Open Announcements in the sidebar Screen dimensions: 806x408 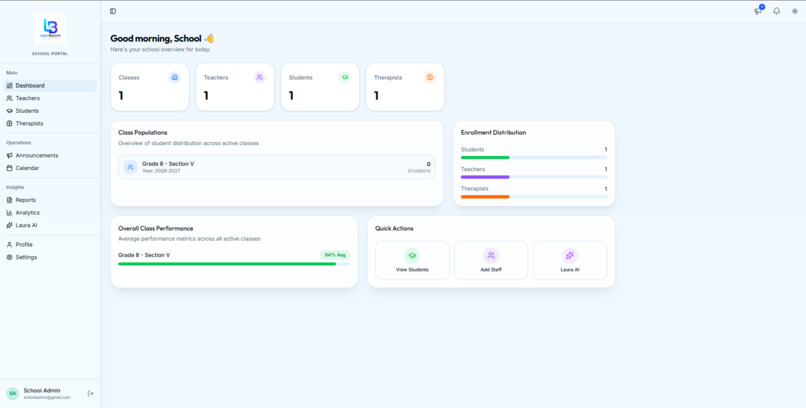coord(50,155)
